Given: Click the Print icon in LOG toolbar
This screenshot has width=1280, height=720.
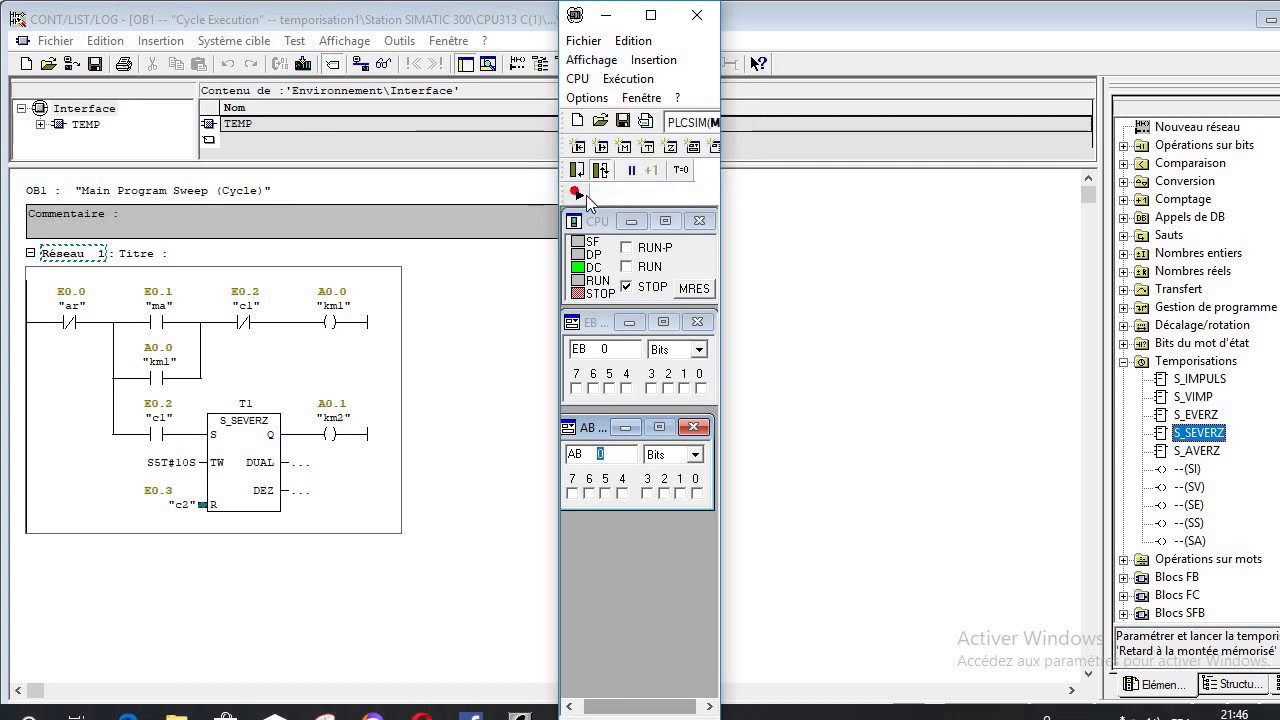Looking at the screenshot, I should coord(124,64).
